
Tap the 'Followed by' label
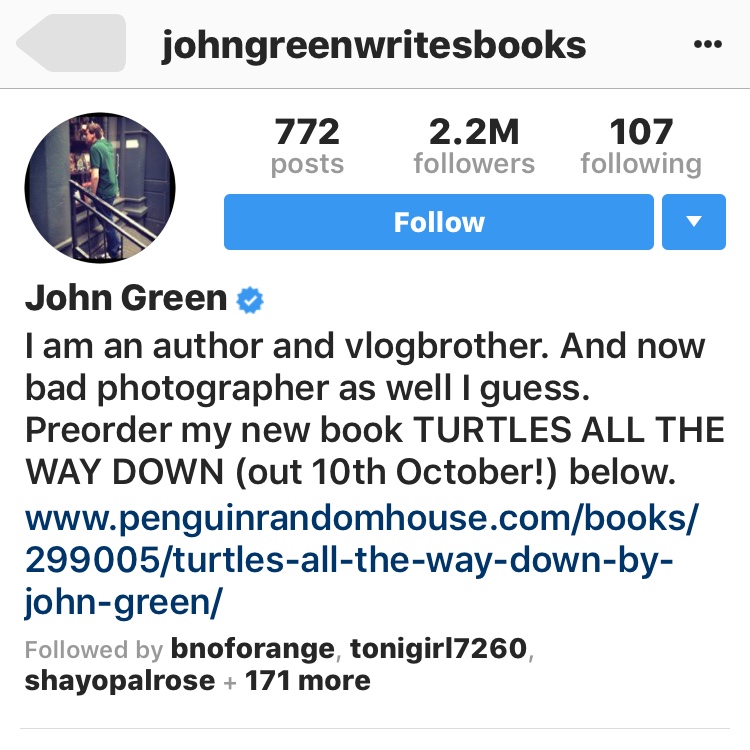[x=94, y=649]
